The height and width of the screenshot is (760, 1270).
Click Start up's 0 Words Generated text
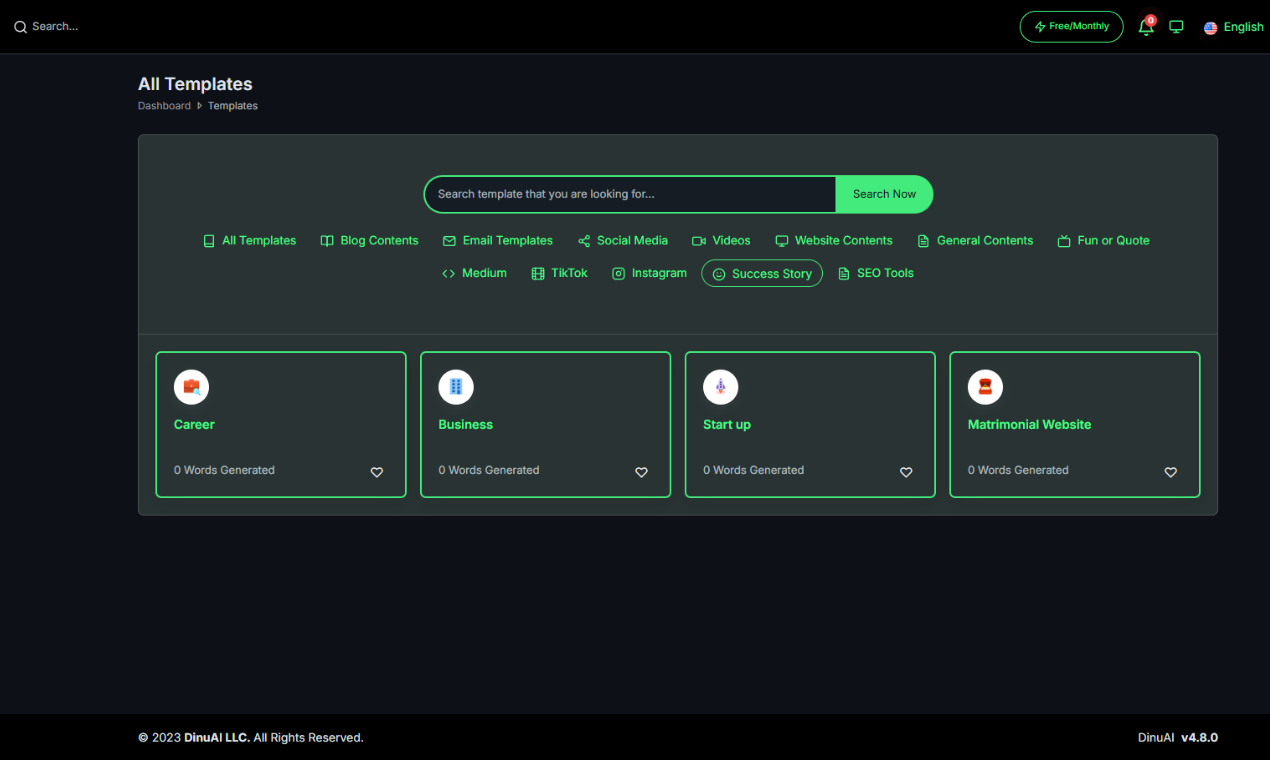753,470
